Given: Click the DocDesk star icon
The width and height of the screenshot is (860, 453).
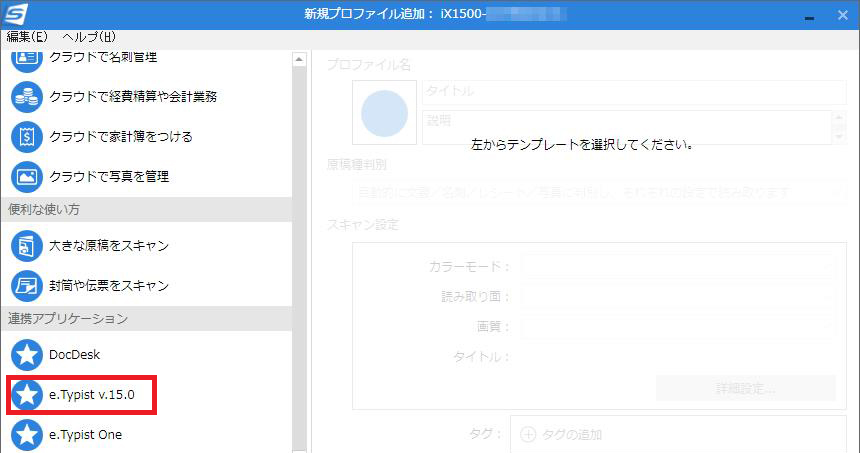Looking at the screenshot, I should tap(26, 355).
